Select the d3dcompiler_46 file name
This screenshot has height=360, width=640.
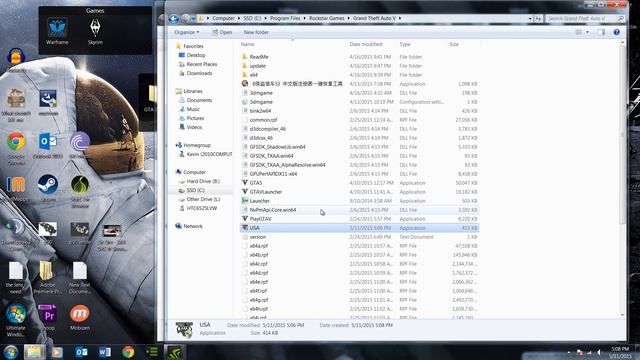pyautogui.click(x=267, y=129)
